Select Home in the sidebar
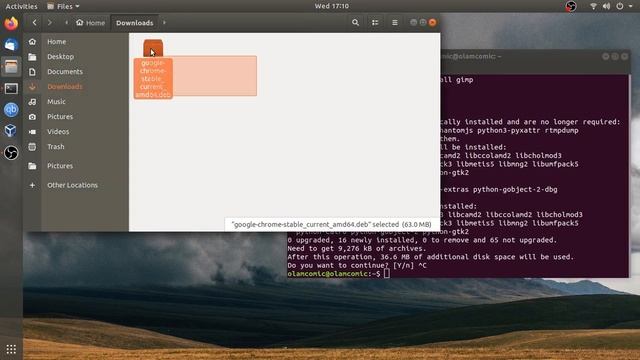Image resolution: width=640 pixels, height=360 pixels. (57, 42)
